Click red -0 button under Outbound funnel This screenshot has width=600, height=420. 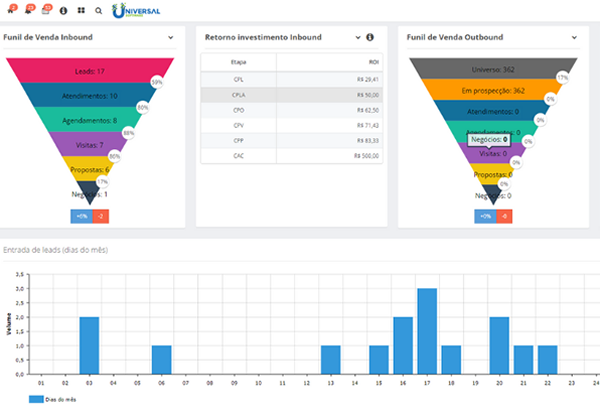click(504, 216)
